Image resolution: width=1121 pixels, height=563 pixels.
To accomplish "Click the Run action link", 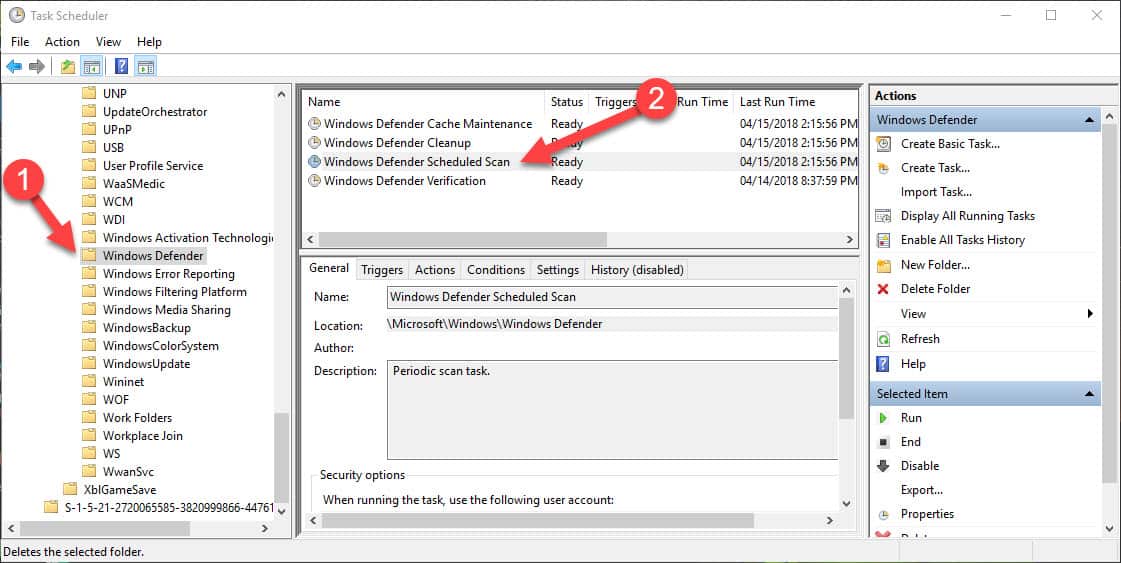I will pos(911,418).
